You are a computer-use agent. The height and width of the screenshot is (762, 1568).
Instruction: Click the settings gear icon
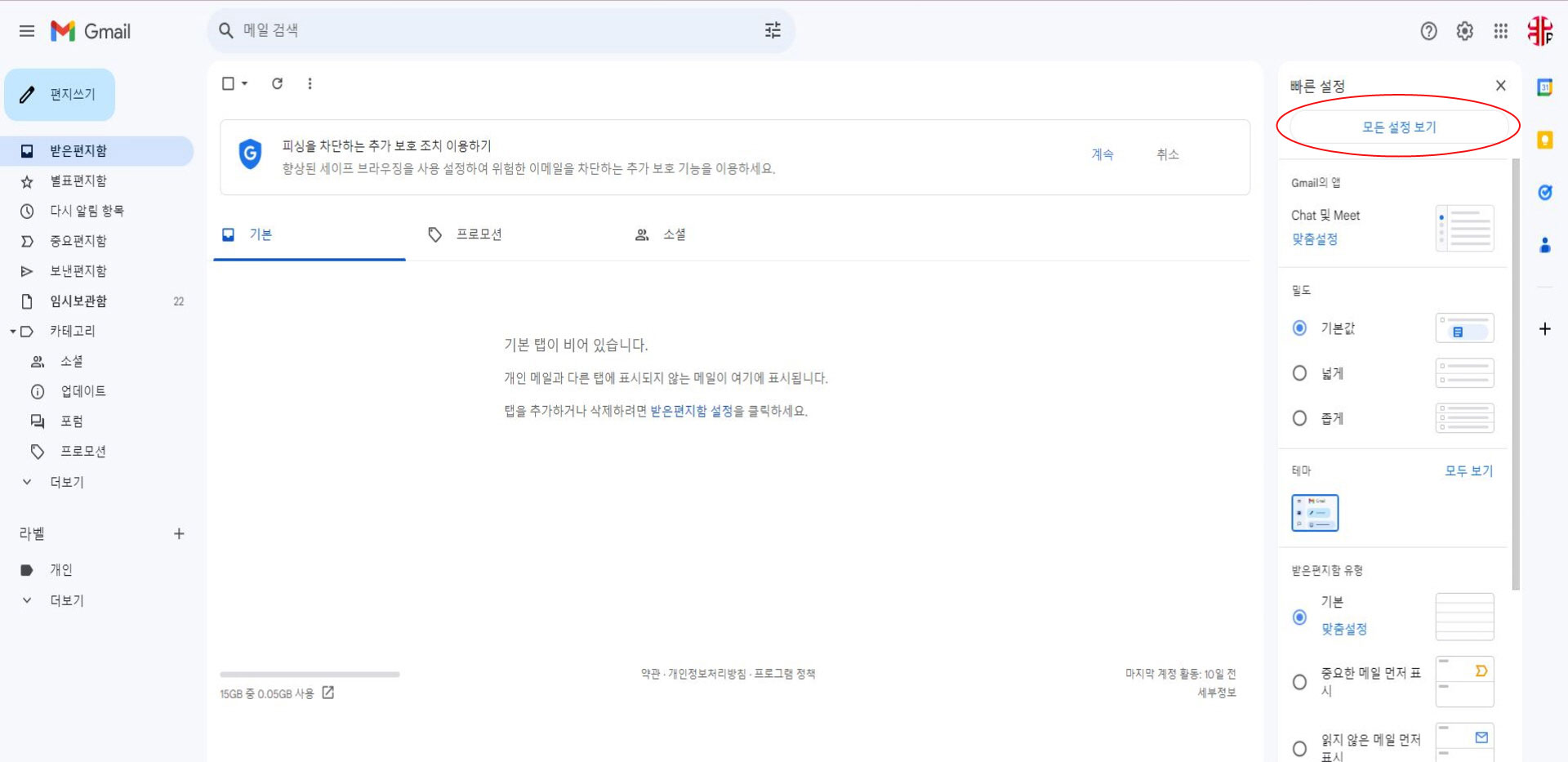coord(1464,31)
